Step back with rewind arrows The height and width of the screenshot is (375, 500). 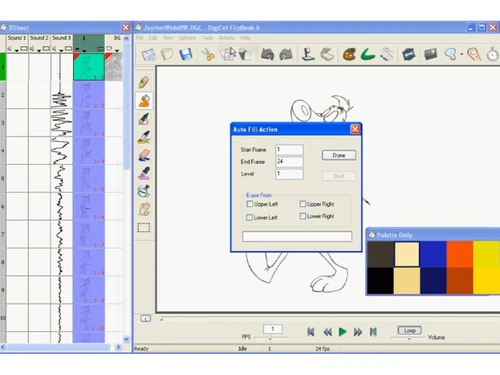pos(328,332)
